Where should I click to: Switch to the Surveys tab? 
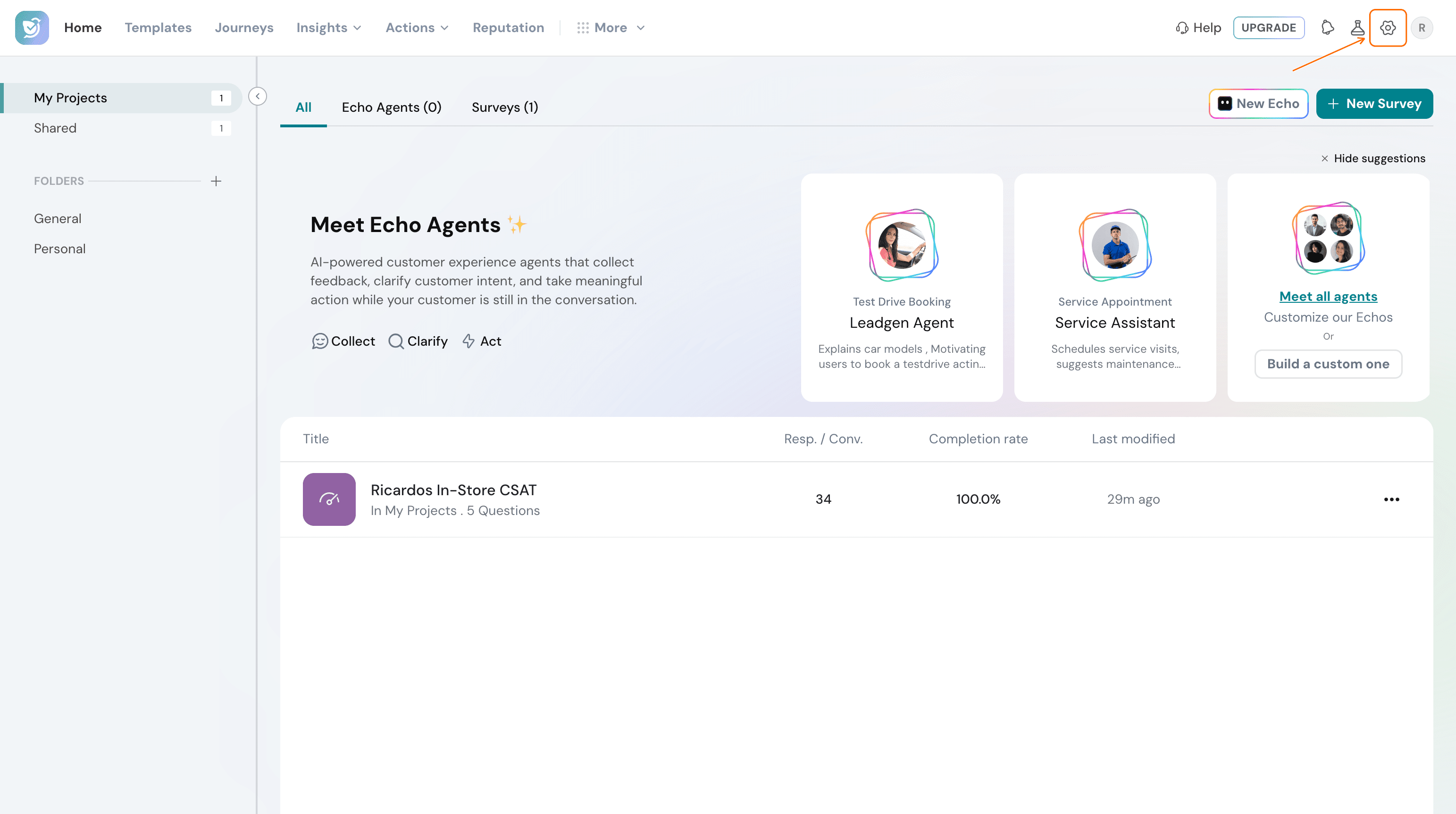click(x=505, y=108)
